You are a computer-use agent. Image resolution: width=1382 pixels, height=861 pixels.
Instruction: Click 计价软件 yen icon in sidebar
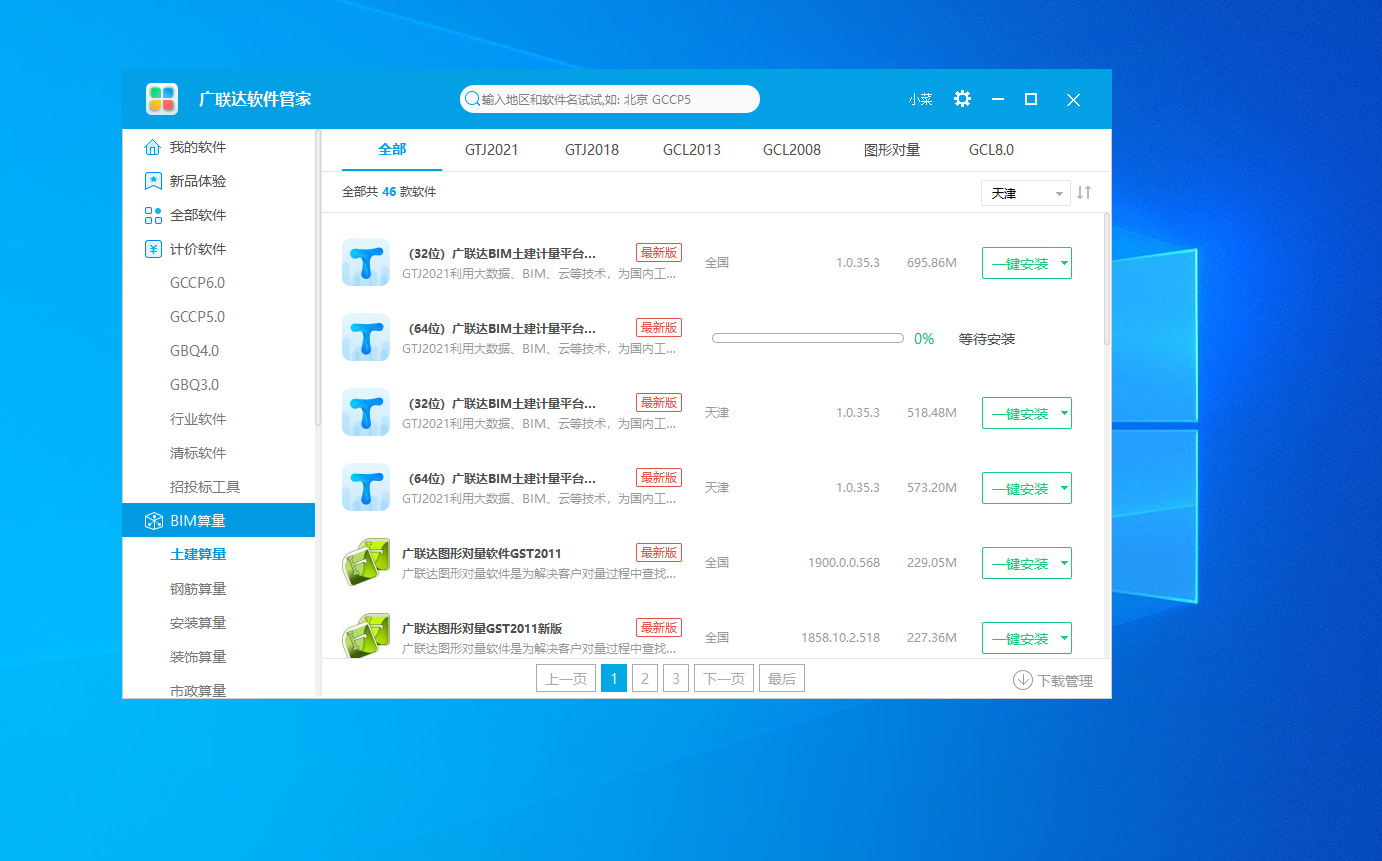(x=152, y=249)
